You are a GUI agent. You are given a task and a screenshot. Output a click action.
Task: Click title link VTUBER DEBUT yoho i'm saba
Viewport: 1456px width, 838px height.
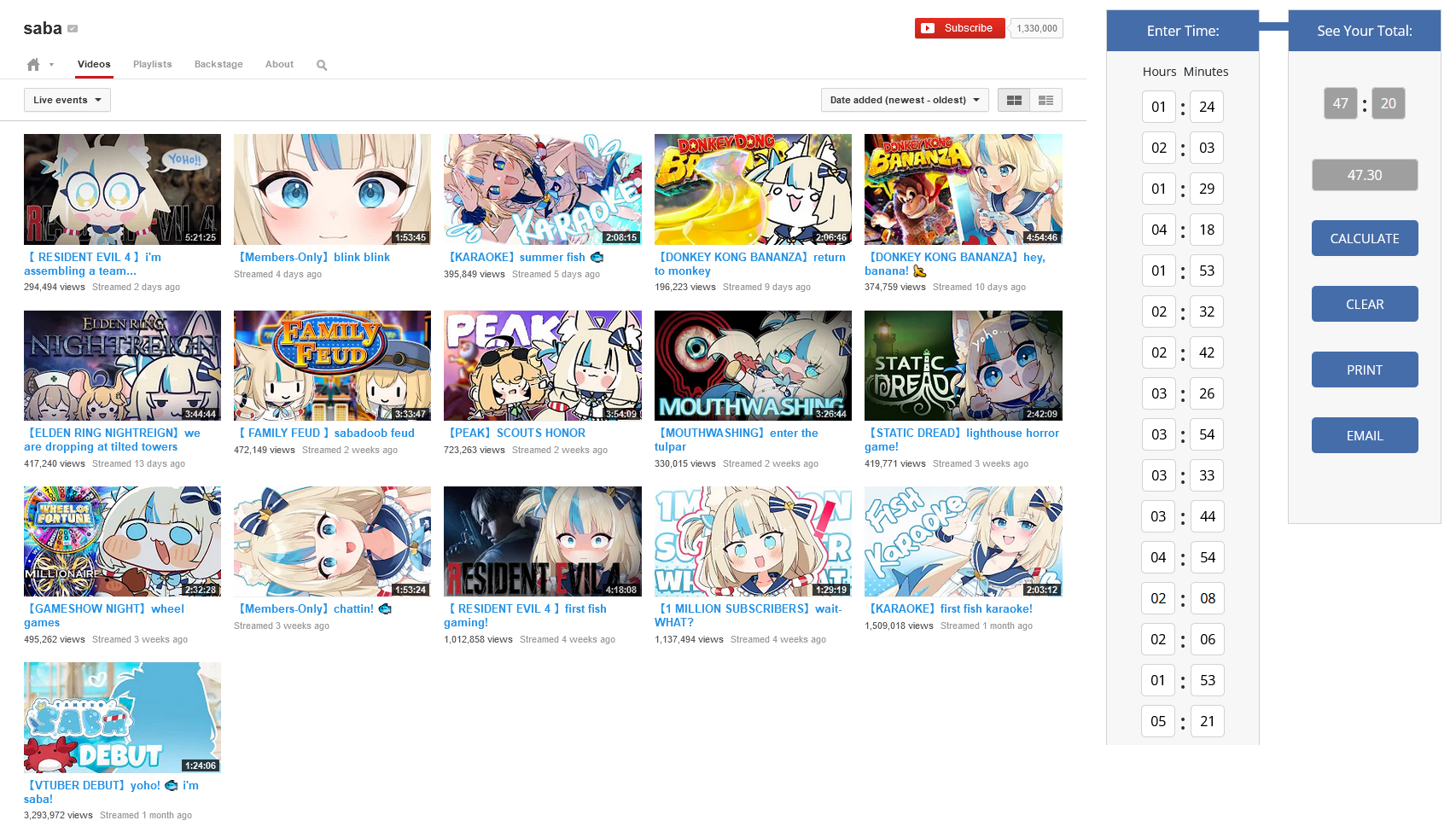pos(111,792)
